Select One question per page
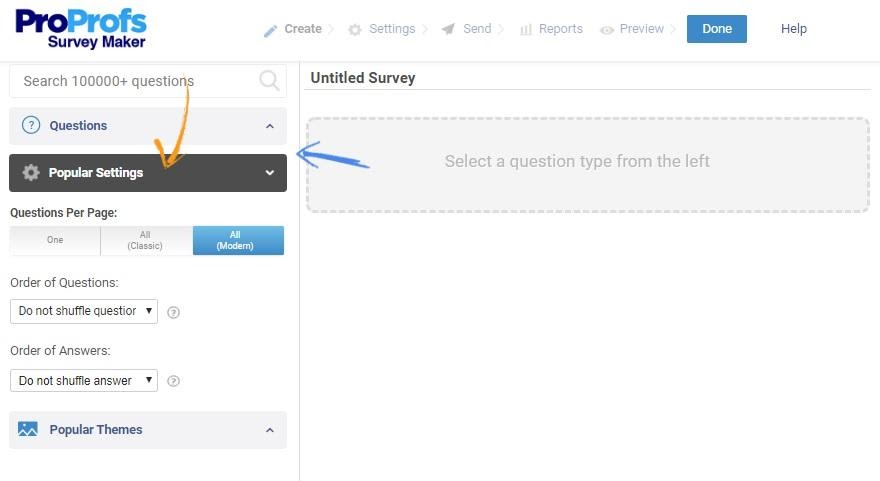The image size is (880, 481). click(x=55, y=241)
